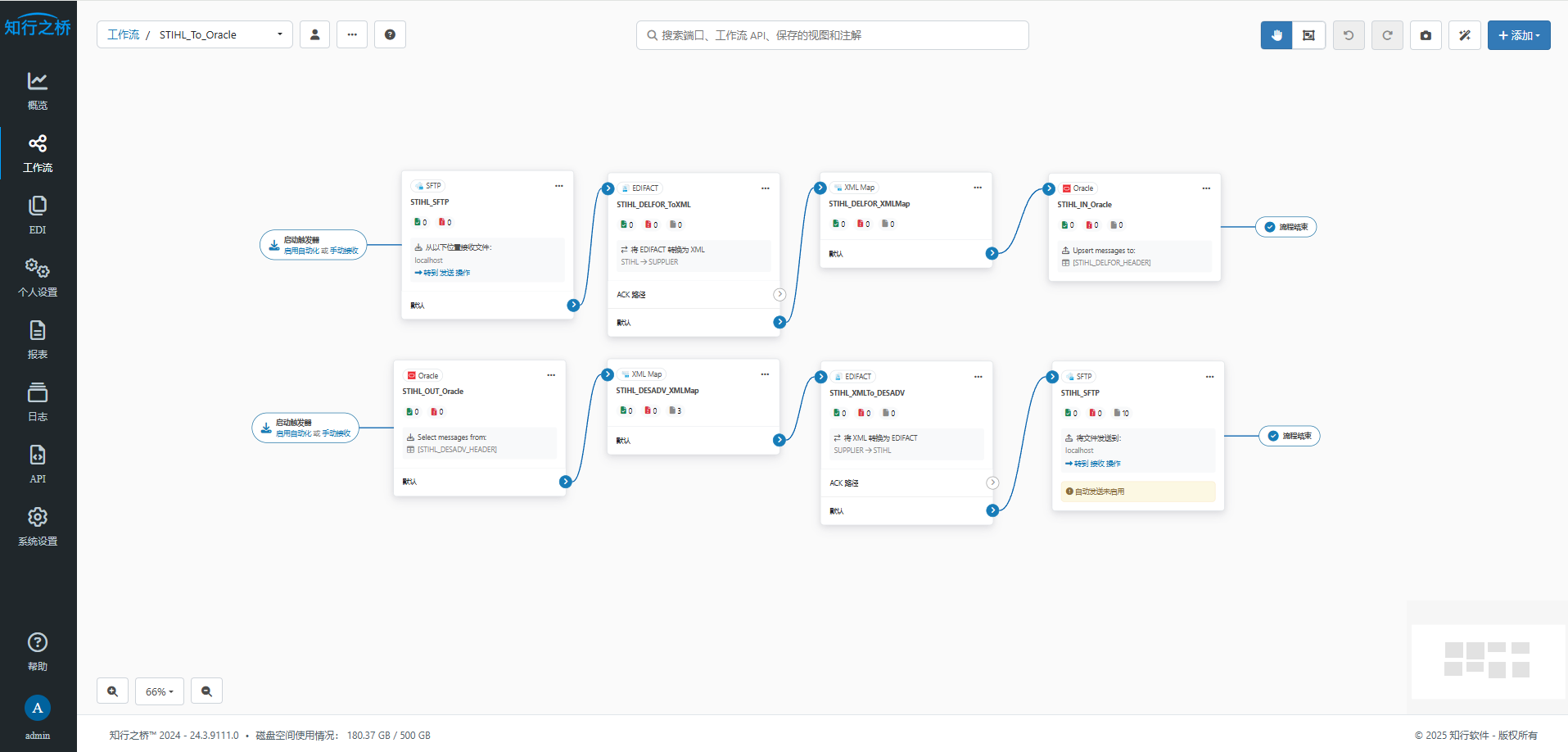Select the STIHL_OUT_Oracle connector title

click(x=433, y=392)
